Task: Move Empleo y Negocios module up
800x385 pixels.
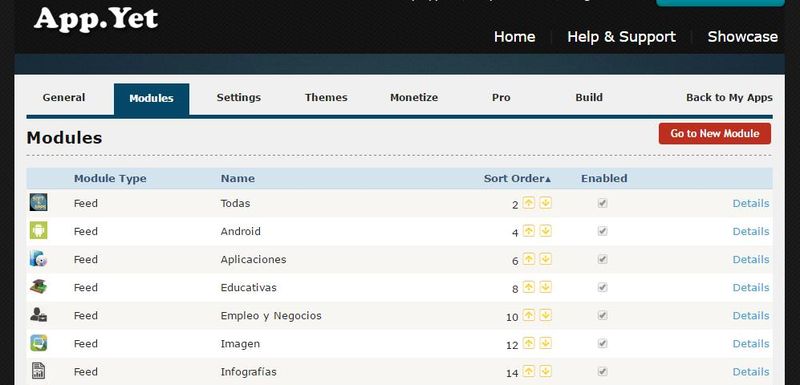Action: [x=529, y=315]
